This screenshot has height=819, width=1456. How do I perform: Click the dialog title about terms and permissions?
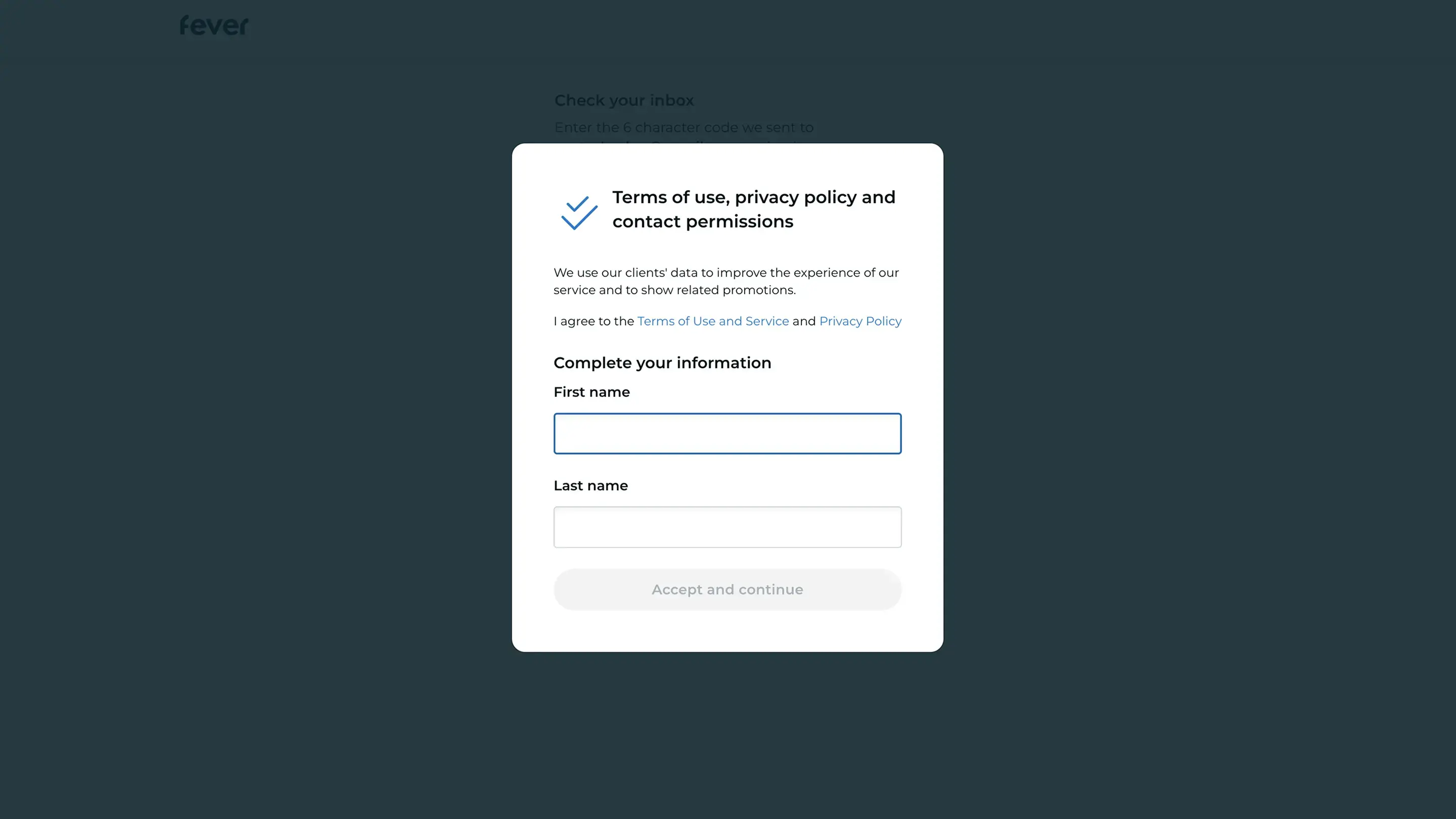(753, 198)
